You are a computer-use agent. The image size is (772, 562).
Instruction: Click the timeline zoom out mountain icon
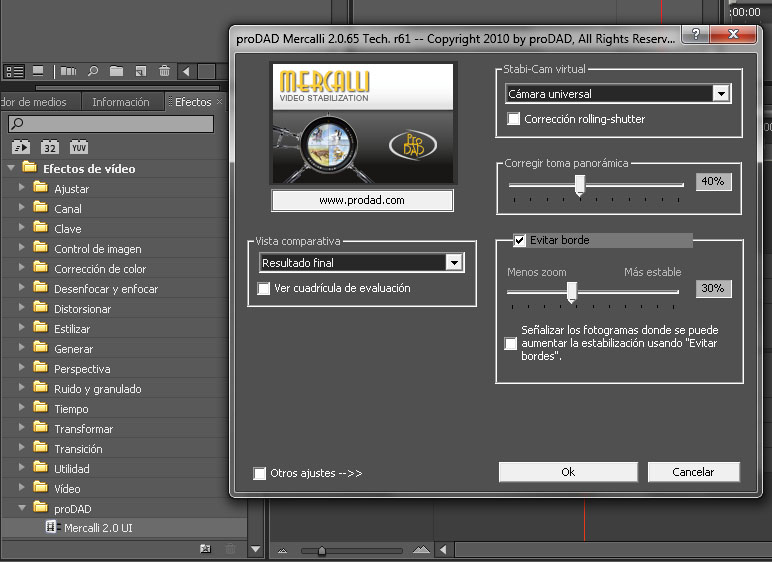[x=282, y=550]
